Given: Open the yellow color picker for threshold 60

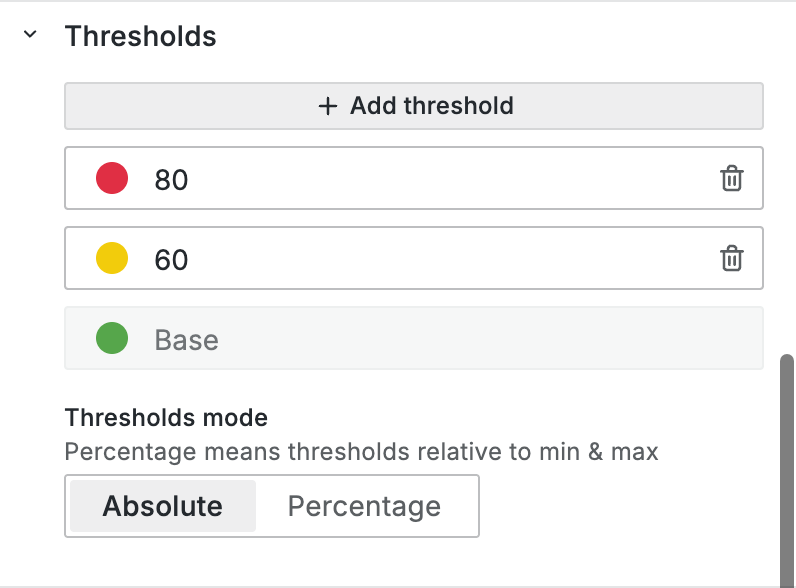Looking at the screenshot, I should pyautogui.click(x=112, y=259).
